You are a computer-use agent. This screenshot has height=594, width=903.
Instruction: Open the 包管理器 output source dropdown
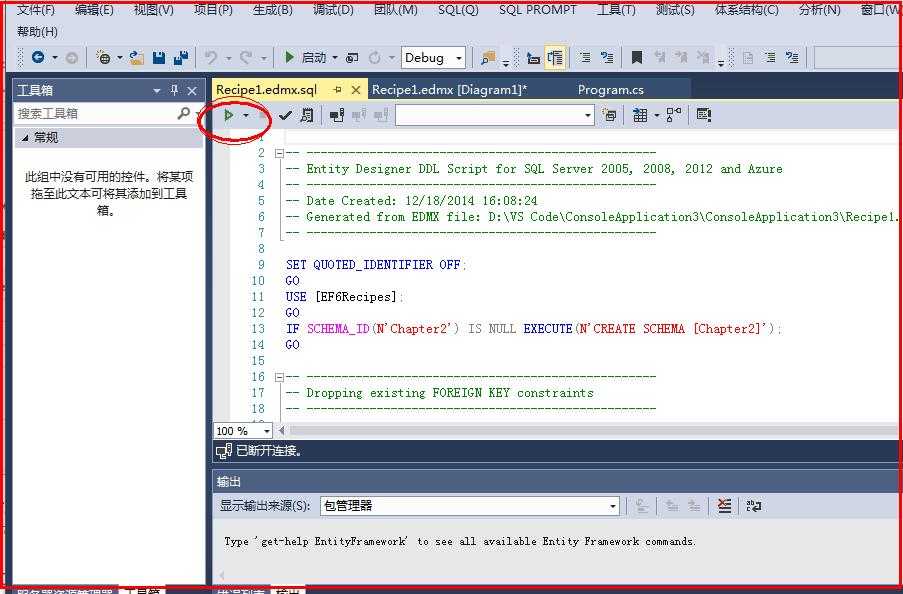[x=470, y=506]
